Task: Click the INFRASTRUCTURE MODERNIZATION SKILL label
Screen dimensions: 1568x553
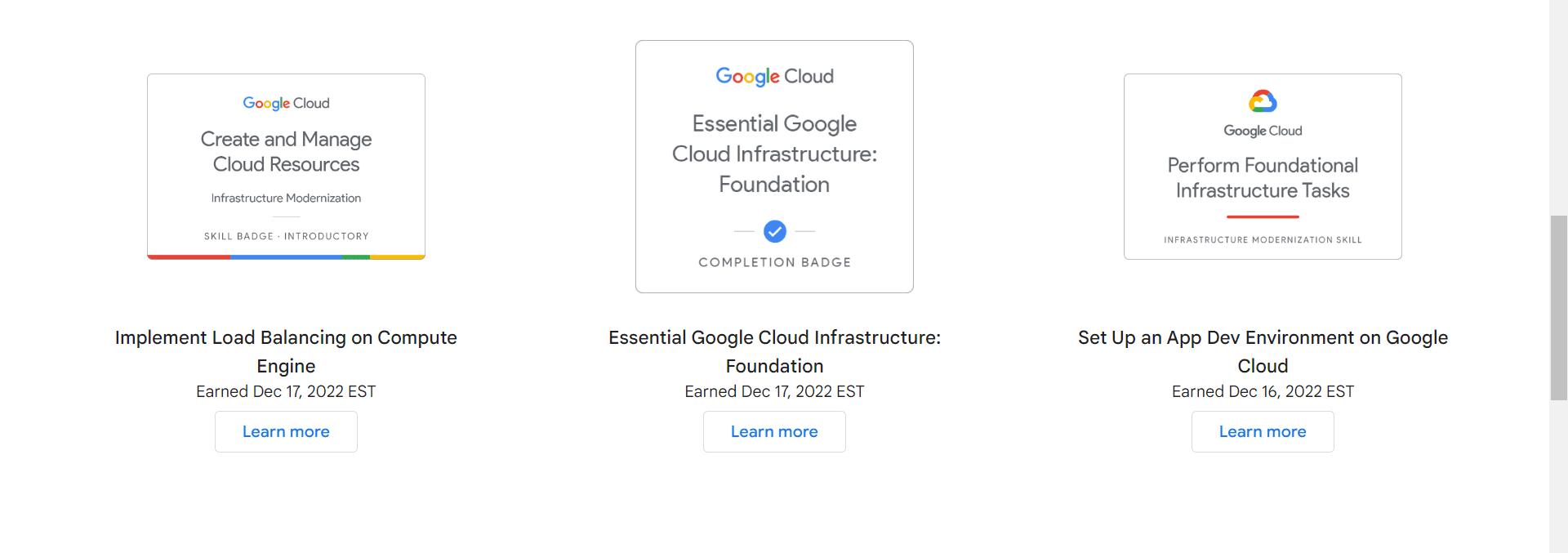Action: coord(1263,240)
